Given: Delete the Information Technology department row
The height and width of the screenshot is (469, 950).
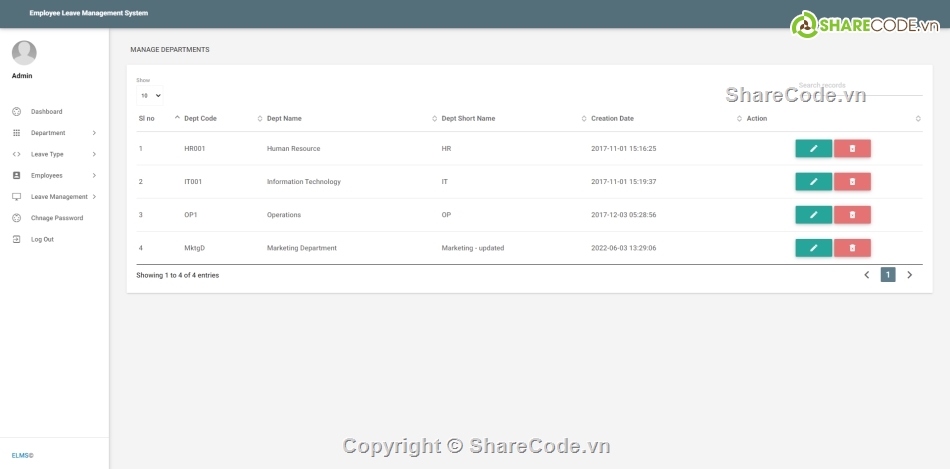Looking at the screenshot, I should pos(852,181).
